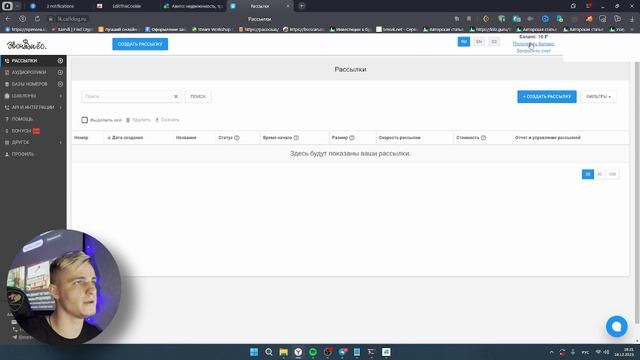Select the third language button after EN
Image resolution: width=640 pixels, height=360 pixels.
tap(494, 42)
